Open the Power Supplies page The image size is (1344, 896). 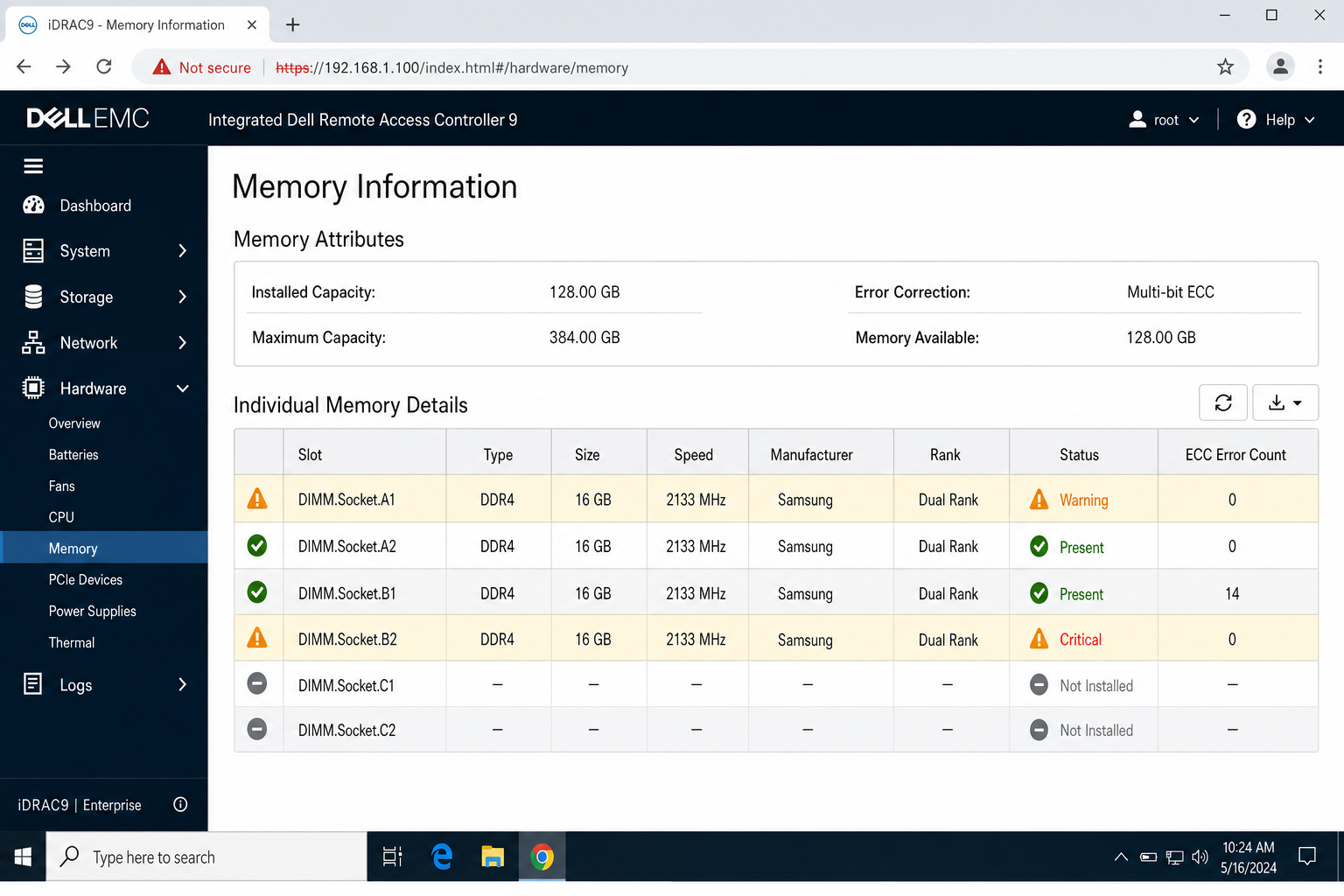[93, 612]
